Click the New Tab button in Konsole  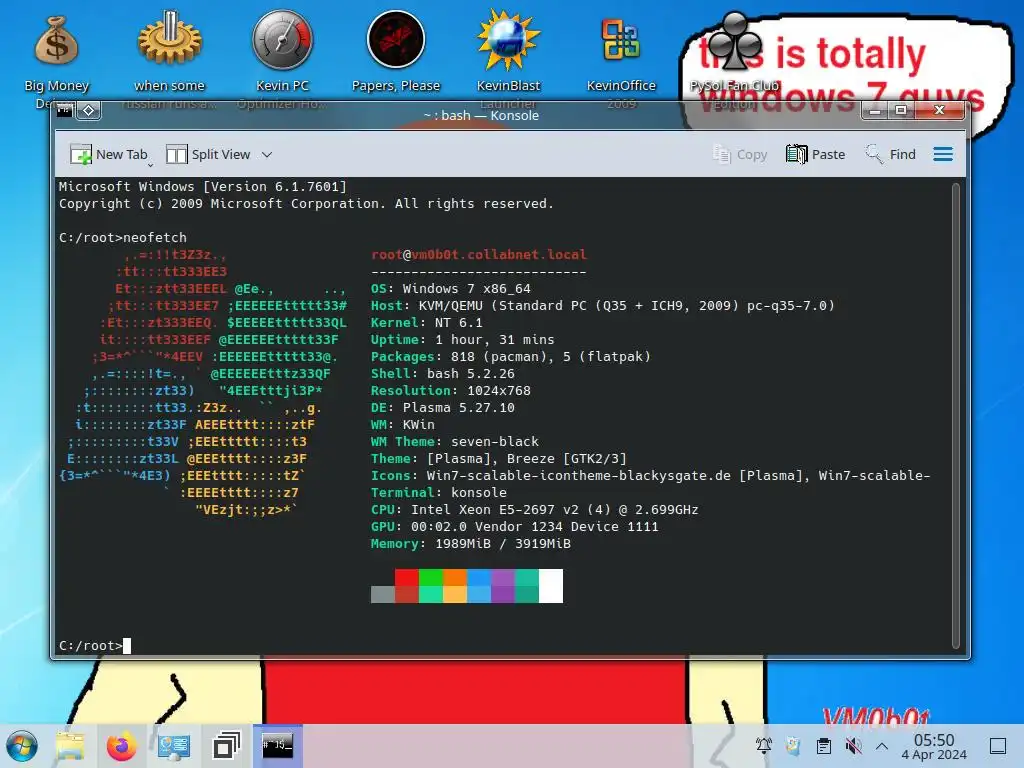pos(108,155)
